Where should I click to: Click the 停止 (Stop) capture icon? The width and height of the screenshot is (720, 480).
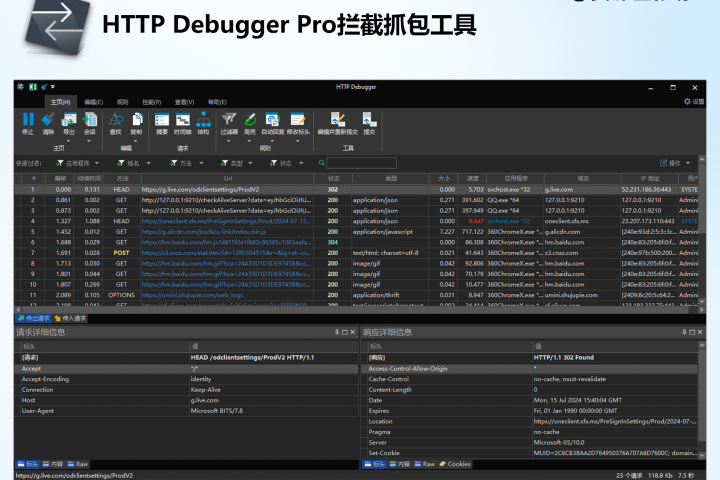(27, 122)
